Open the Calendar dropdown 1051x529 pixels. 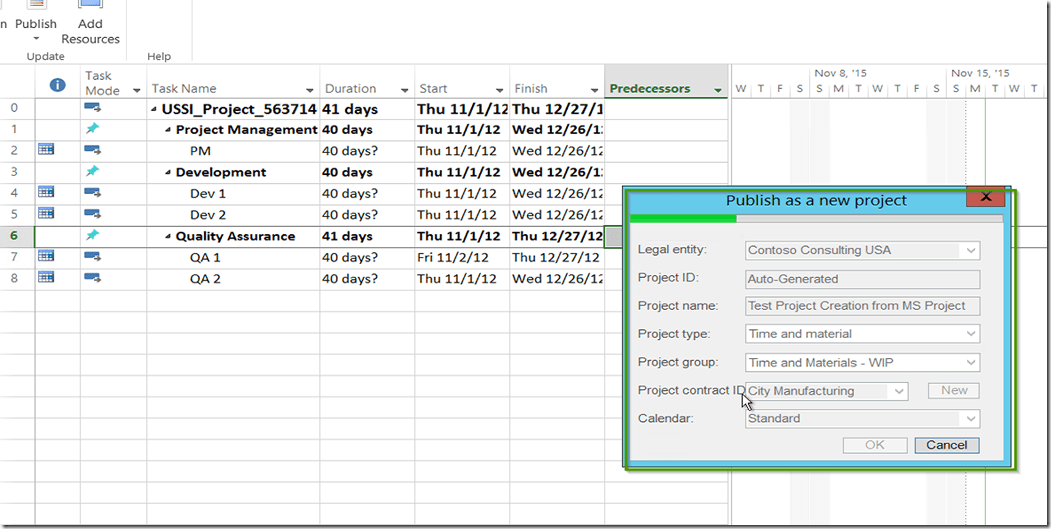click(x=969, y=419)
